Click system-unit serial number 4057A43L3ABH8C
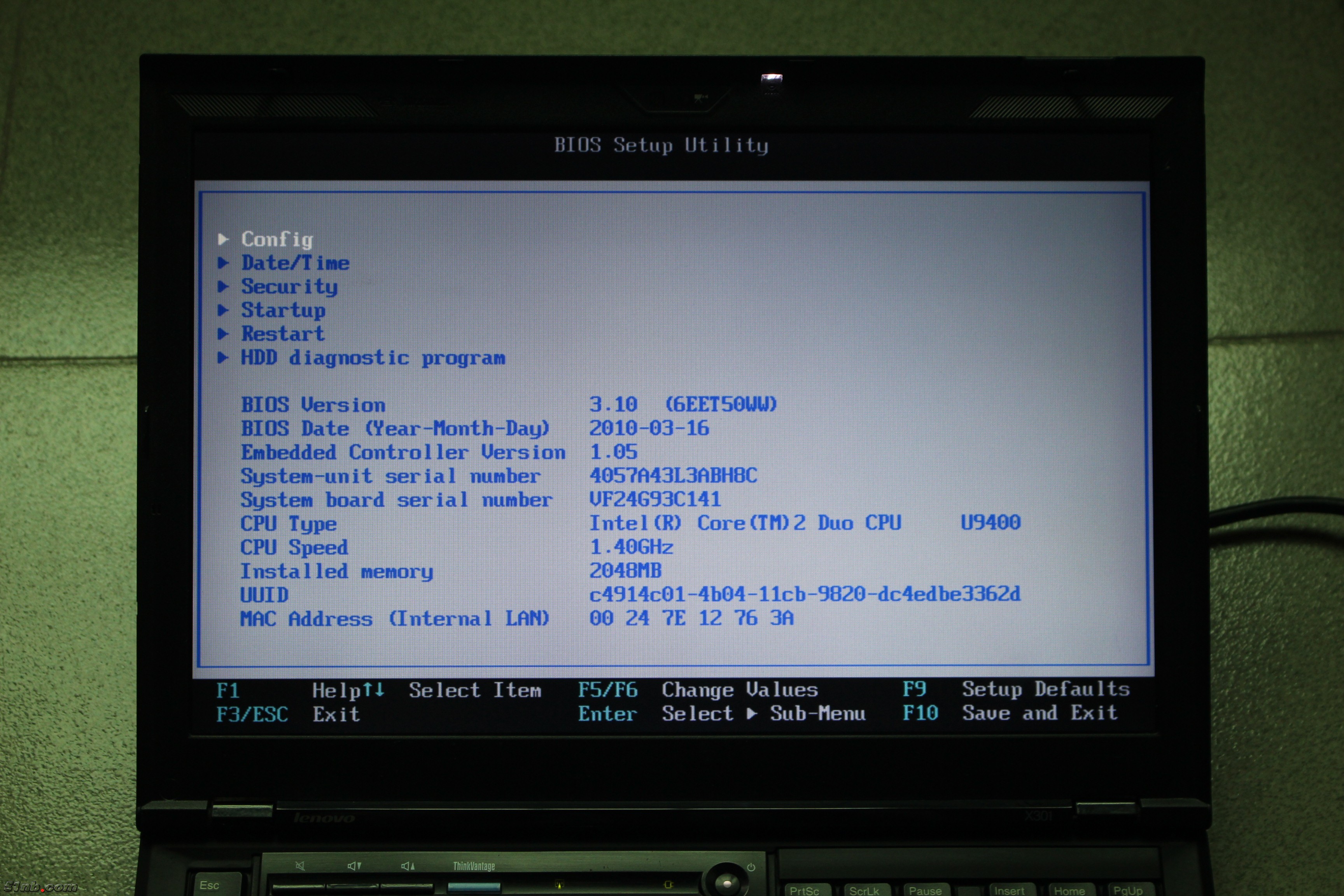Screen dimensions: 1344x896 pyautogui.click(x=673, y=476)
